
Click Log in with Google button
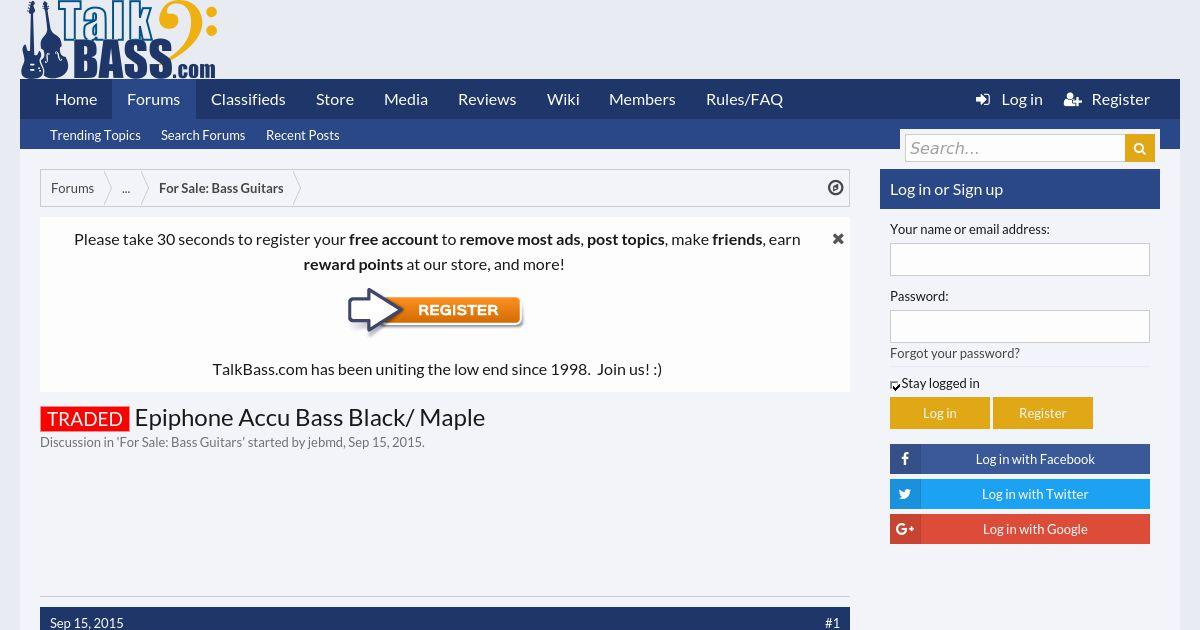click(1020, 529)
